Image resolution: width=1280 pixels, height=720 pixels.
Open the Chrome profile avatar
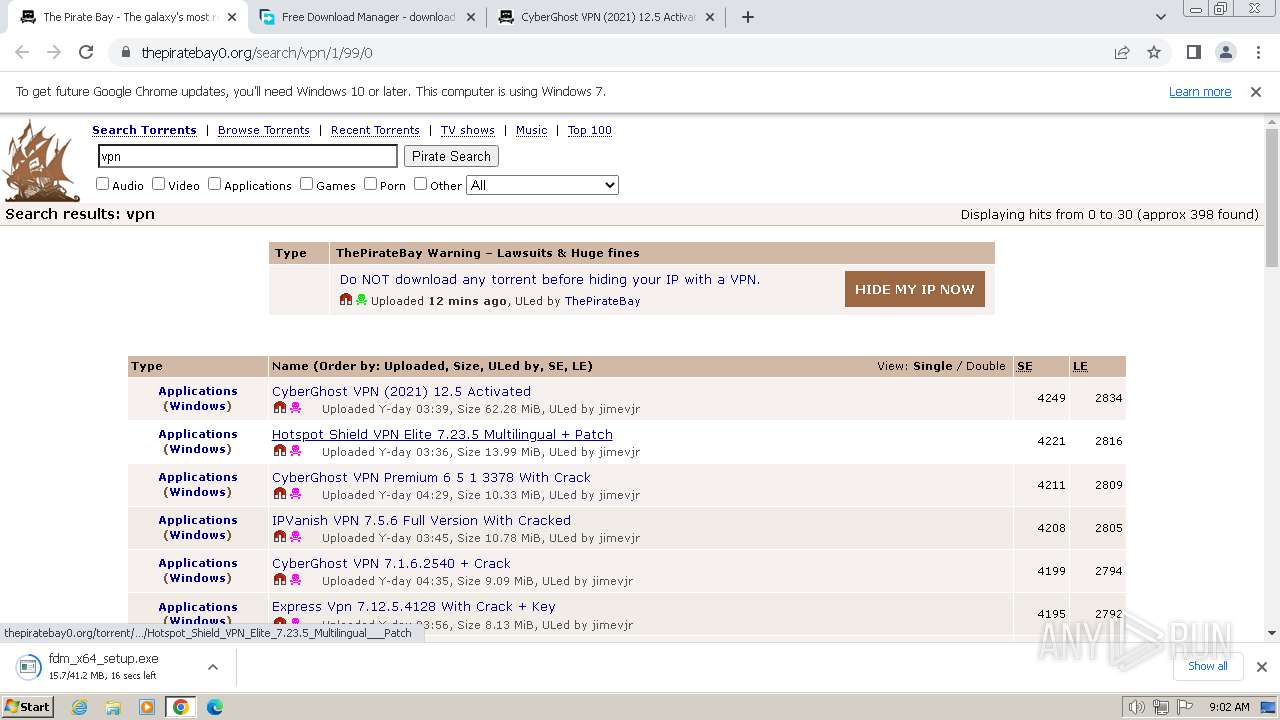pyautogui.click(x=1226, y=53)
